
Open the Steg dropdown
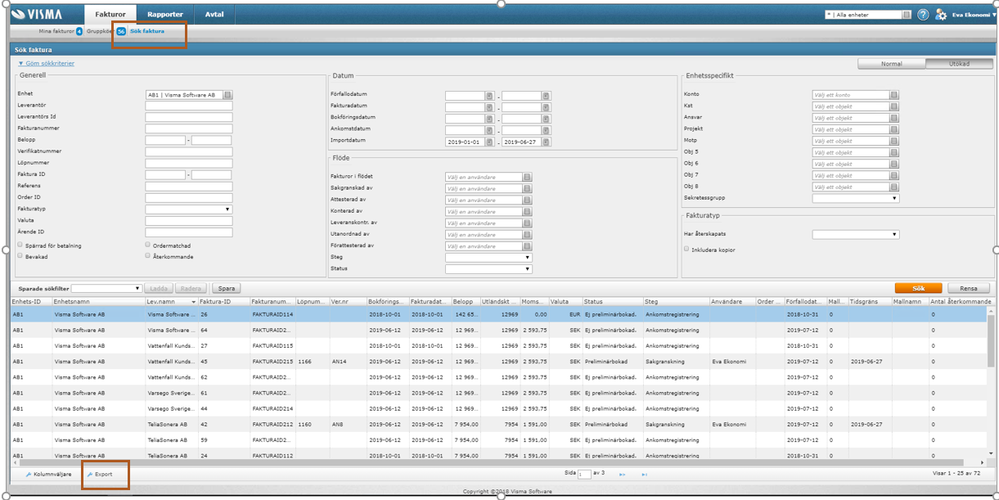coord(489,257)
